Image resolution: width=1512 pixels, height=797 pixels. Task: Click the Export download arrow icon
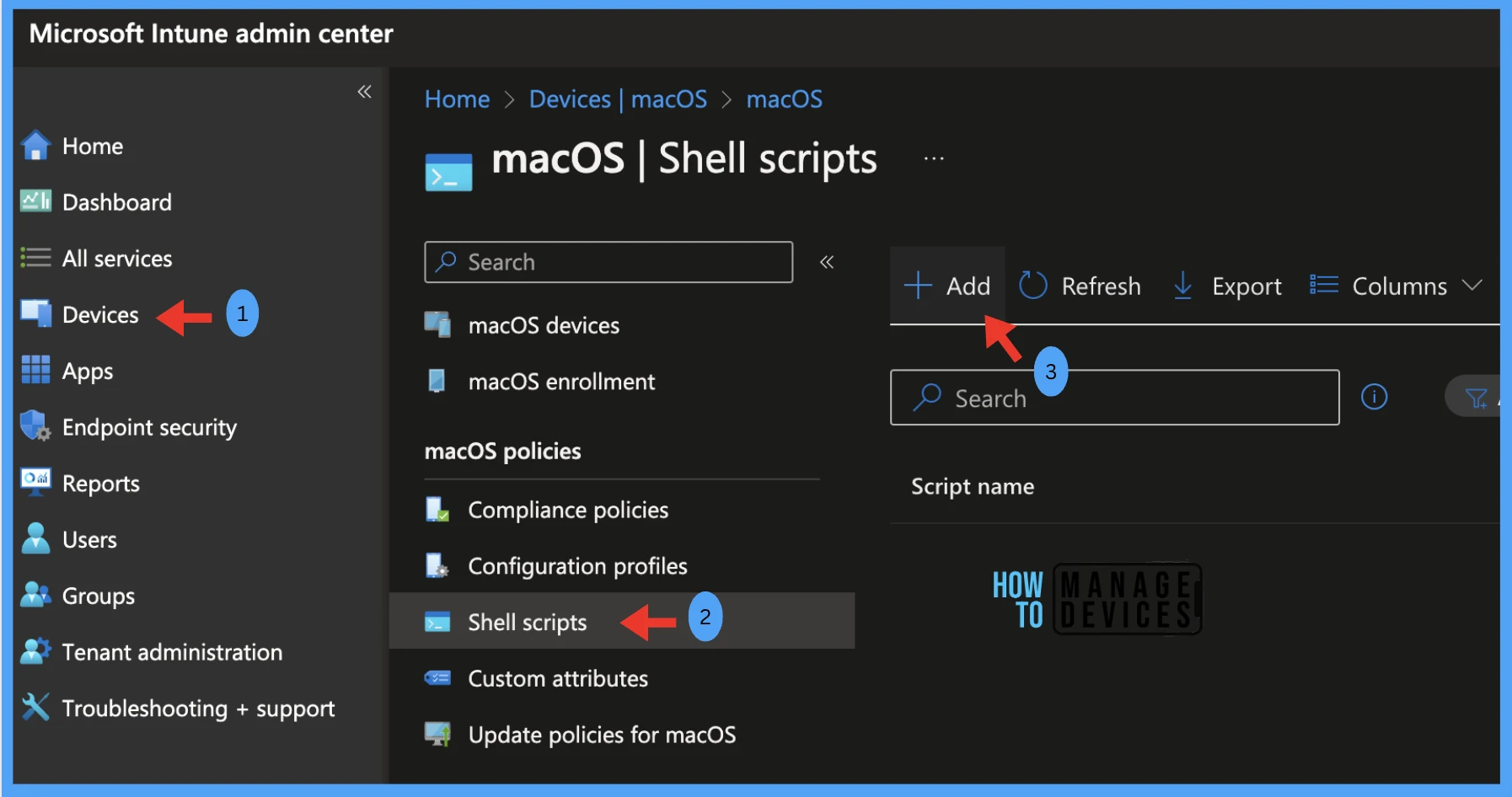pos(1182,286)
